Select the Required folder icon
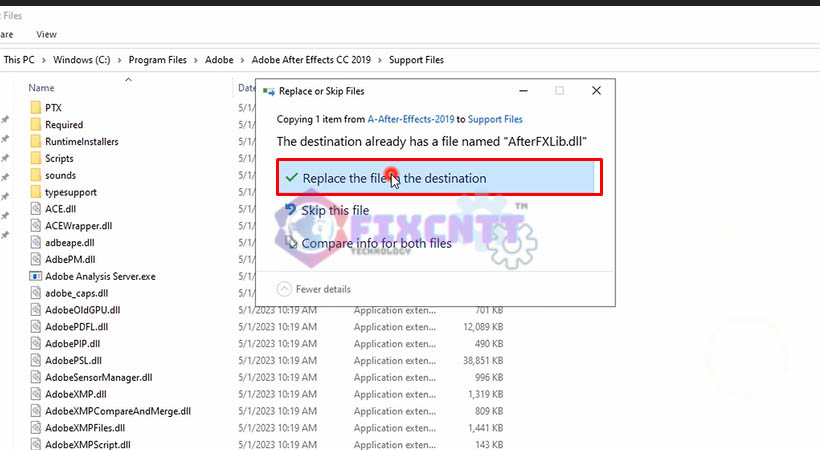The height and width of the screenshot is (450, 820). [36, 125]
